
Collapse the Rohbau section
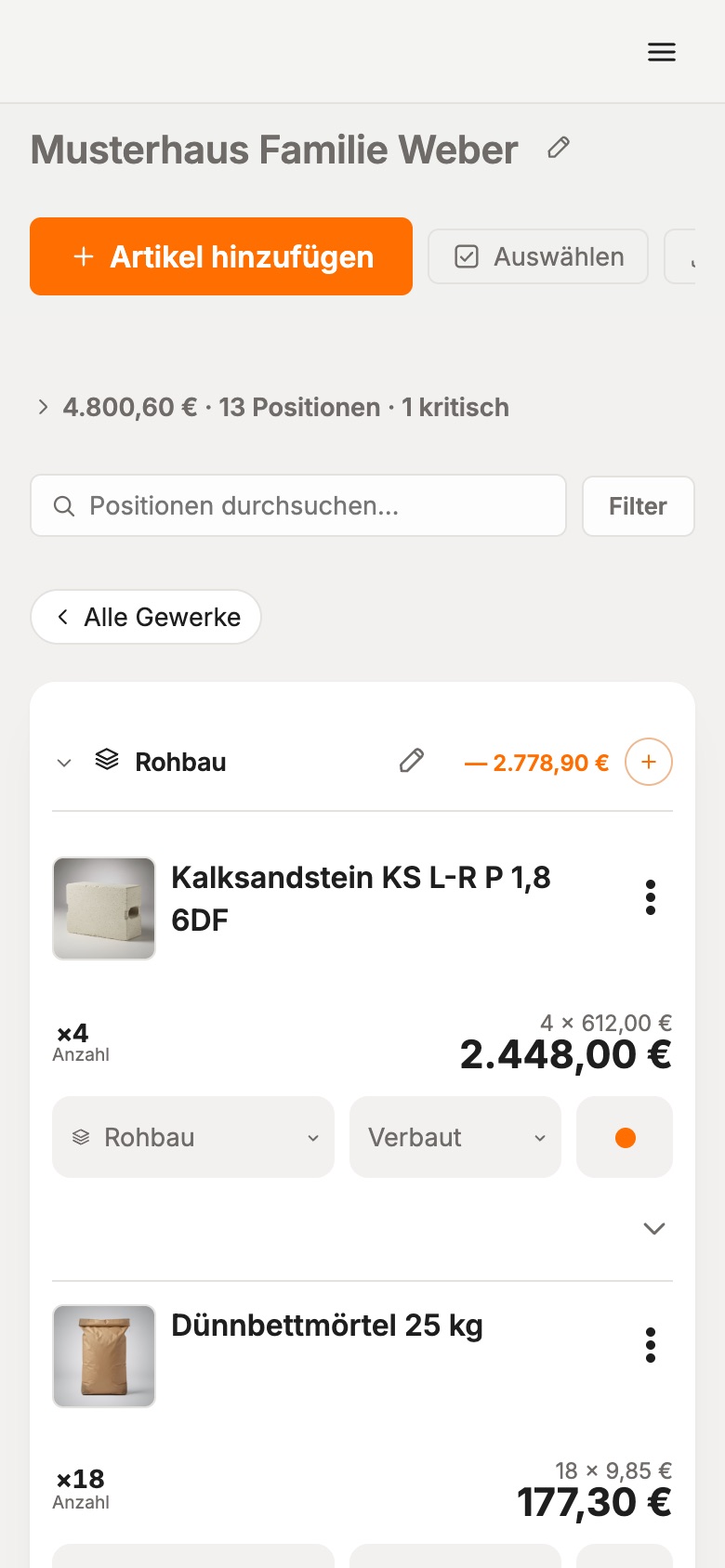(64, 763)
